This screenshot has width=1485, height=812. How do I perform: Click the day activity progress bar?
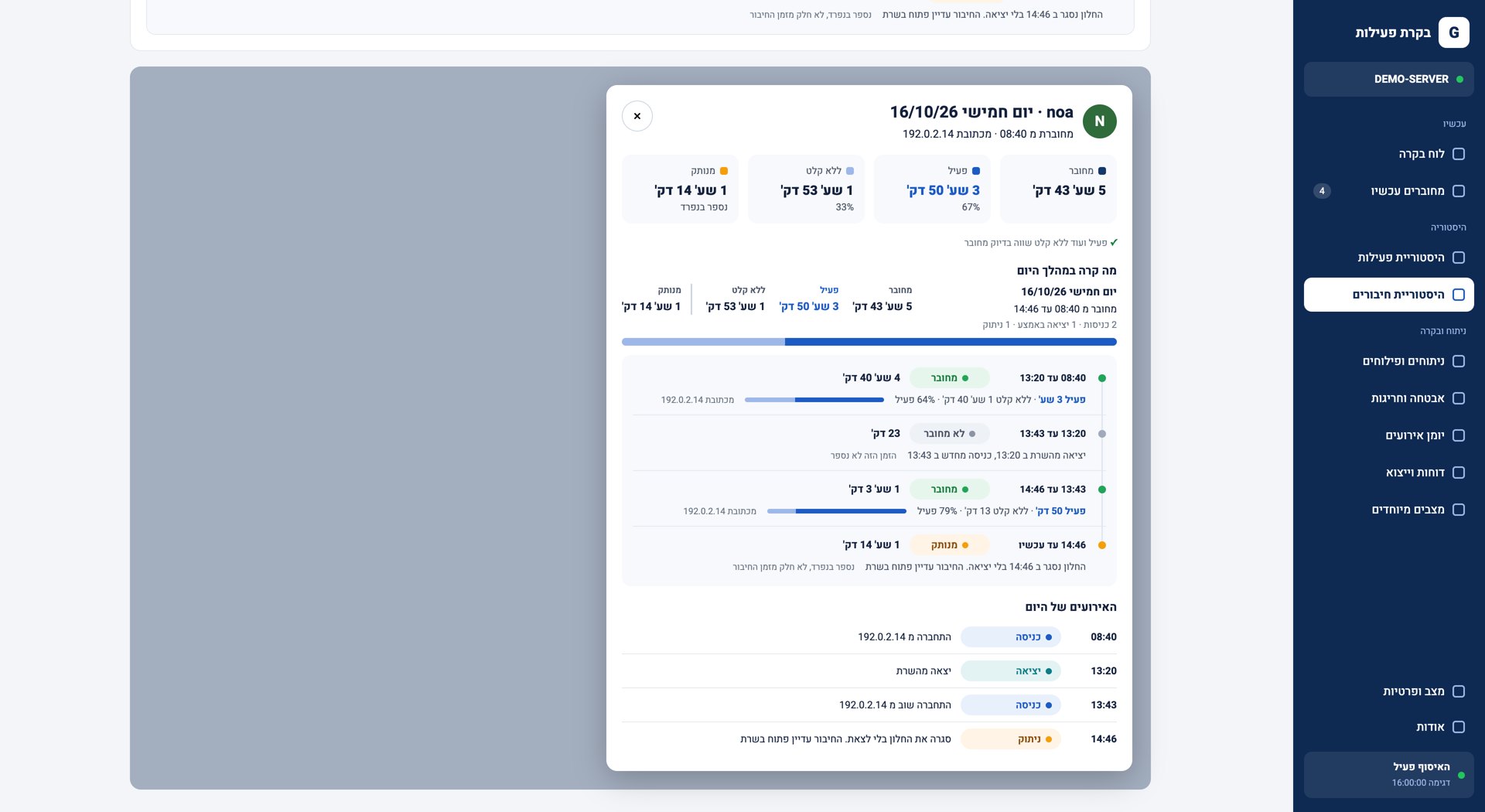(869, 342)
